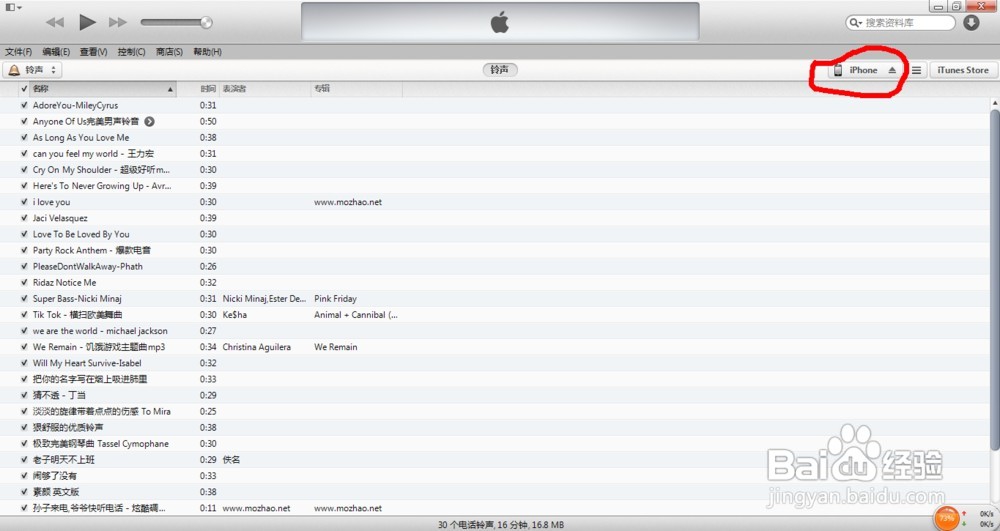
Task: Open the 帮助(H) menu
Action: tap(207, 52)
